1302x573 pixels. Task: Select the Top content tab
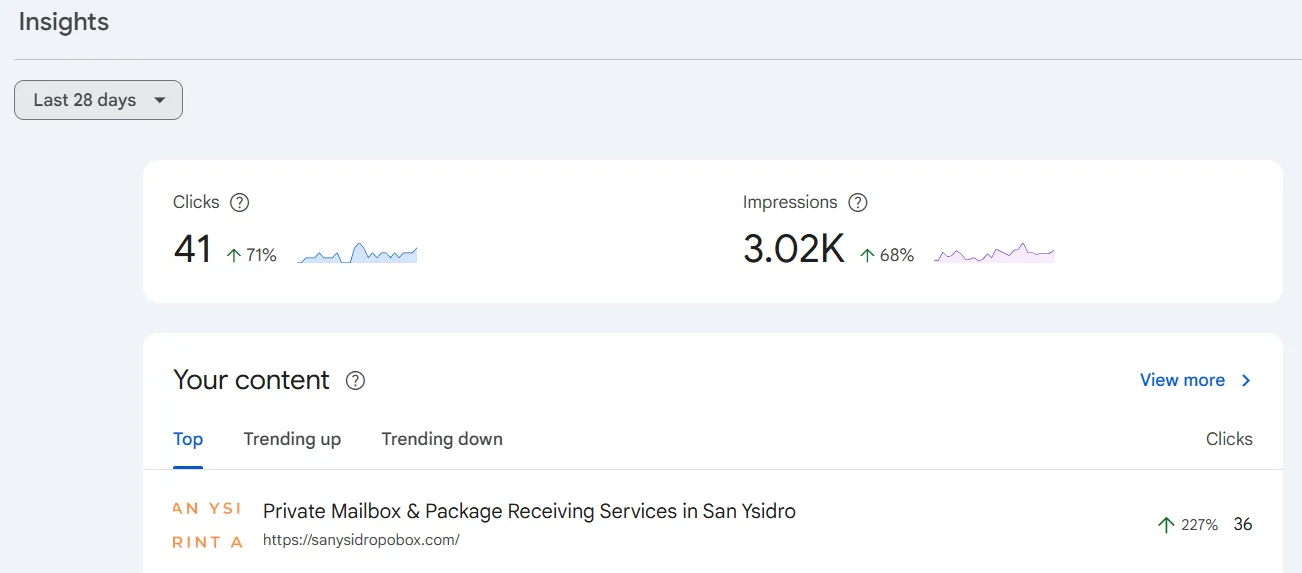[x=188, y=439]
